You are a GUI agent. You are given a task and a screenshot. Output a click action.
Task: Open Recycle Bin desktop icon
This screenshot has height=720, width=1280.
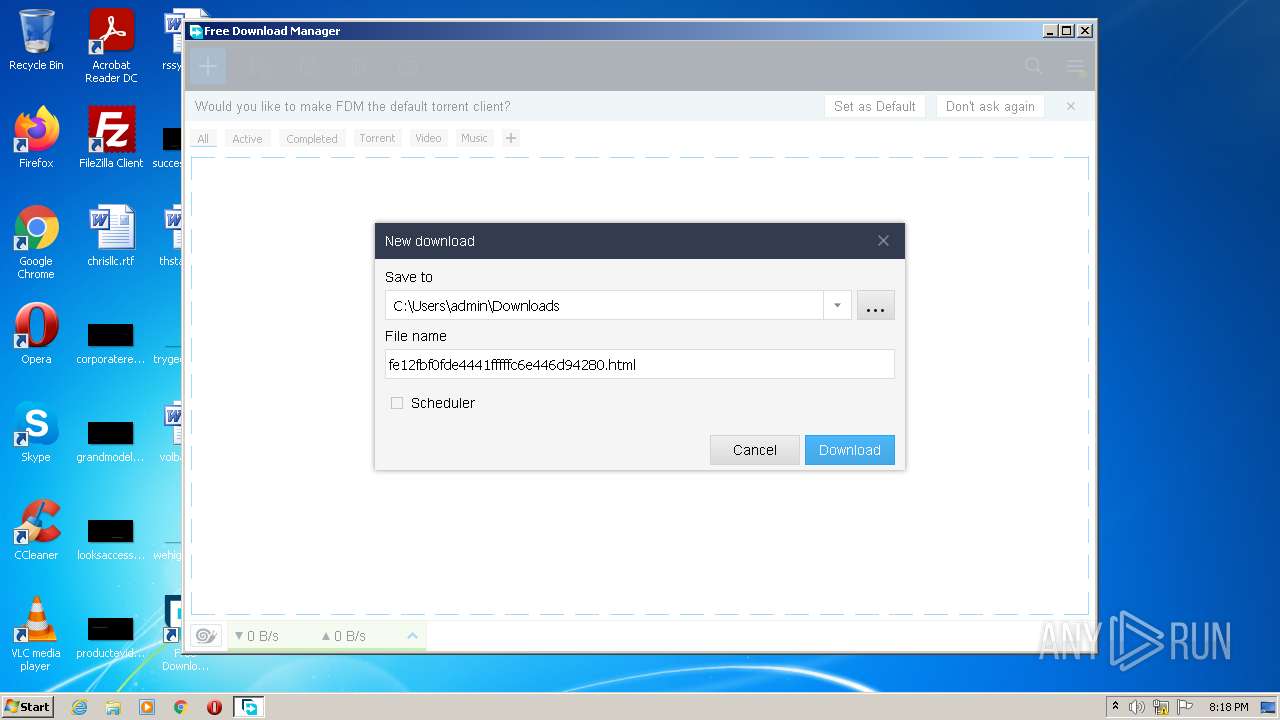point(36,41)
